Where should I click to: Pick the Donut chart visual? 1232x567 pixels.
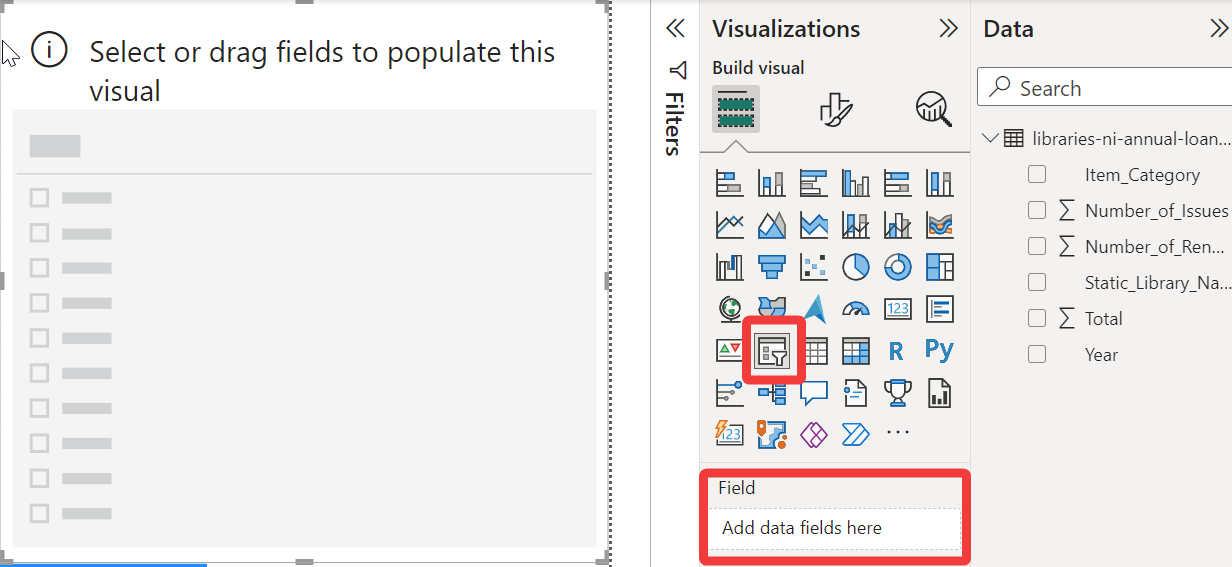(897, 267)
